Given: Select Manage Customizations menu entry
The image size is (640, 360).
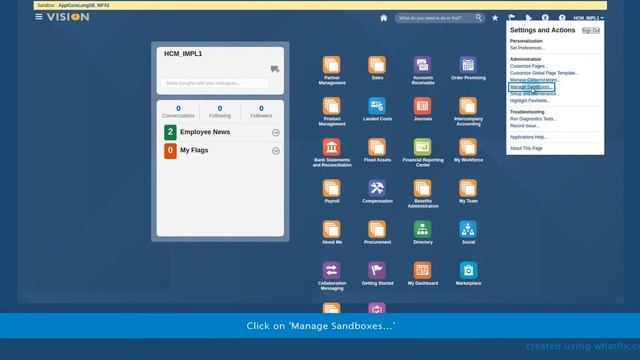Looking at the screenshot, I should 534,80.
